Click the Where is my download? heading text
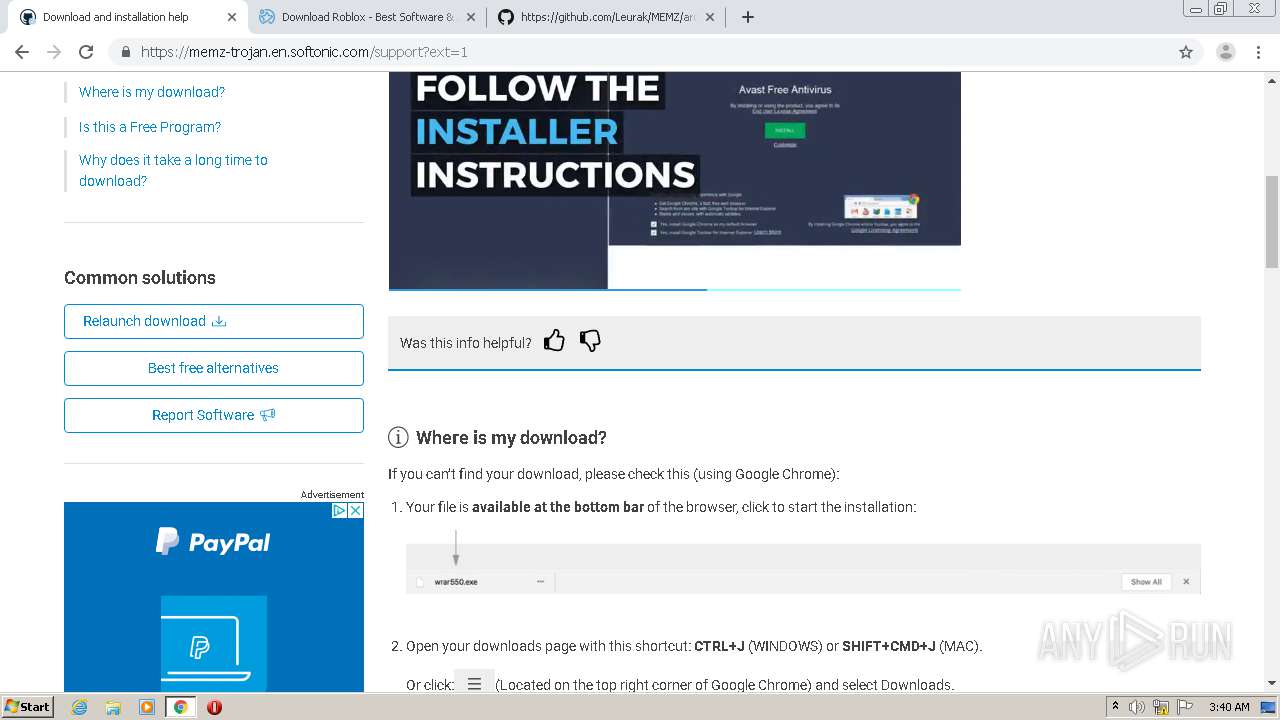 pos(511,438)
